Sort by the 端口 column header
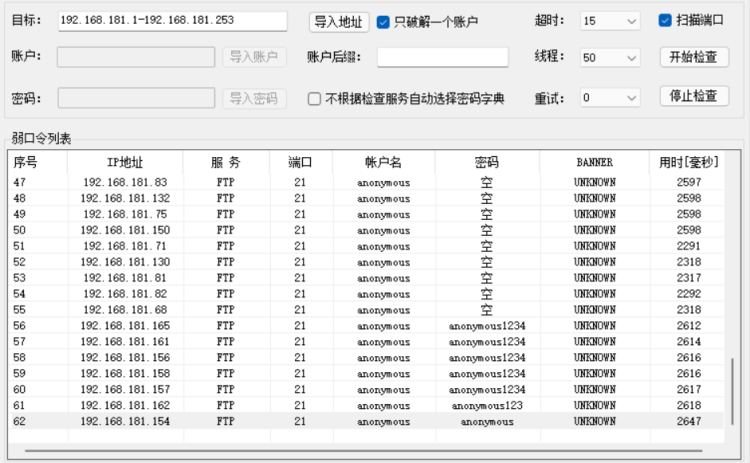Image resolution: width=750 pixels, height=463 pixels. point(301,162)
